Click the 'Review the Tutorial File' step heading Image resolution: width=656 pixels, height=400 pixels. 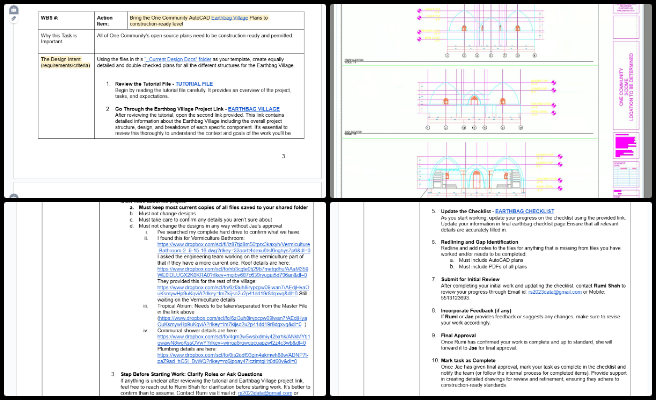point(144,84)
